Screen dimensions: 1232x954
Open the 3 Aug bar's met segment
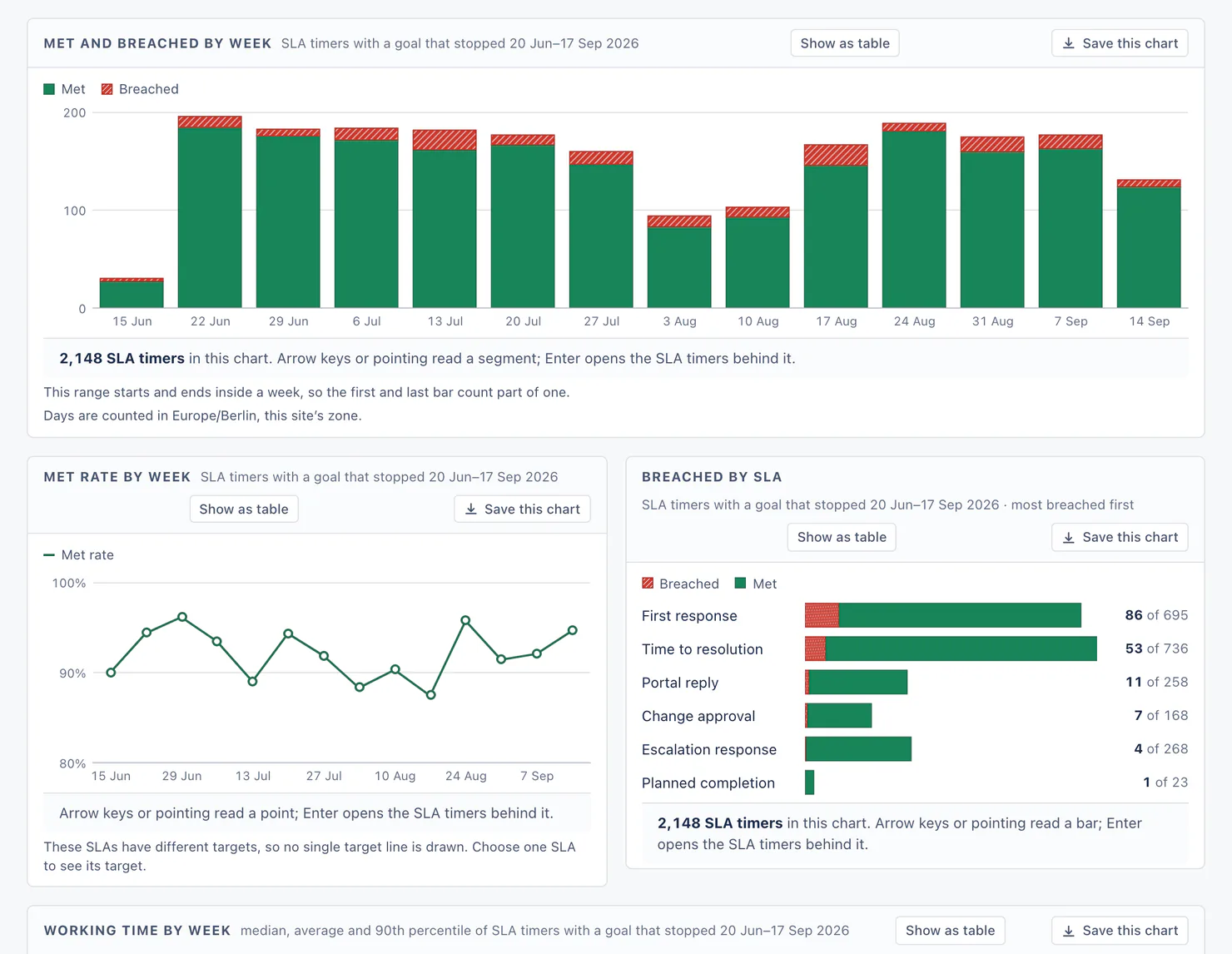[679, 267]
